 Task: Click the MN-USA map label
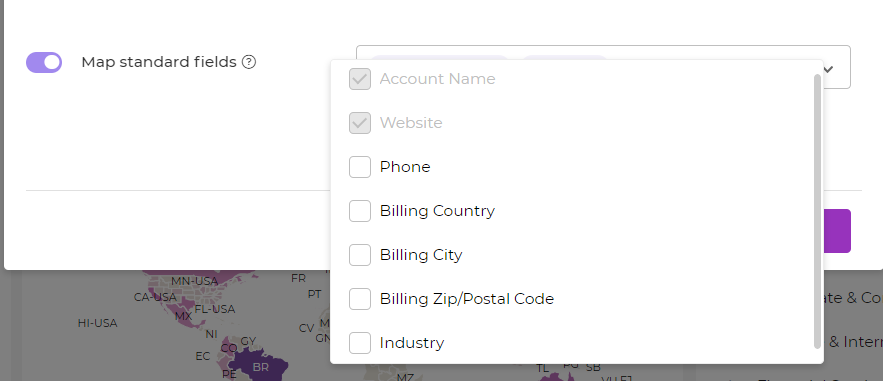195,281
